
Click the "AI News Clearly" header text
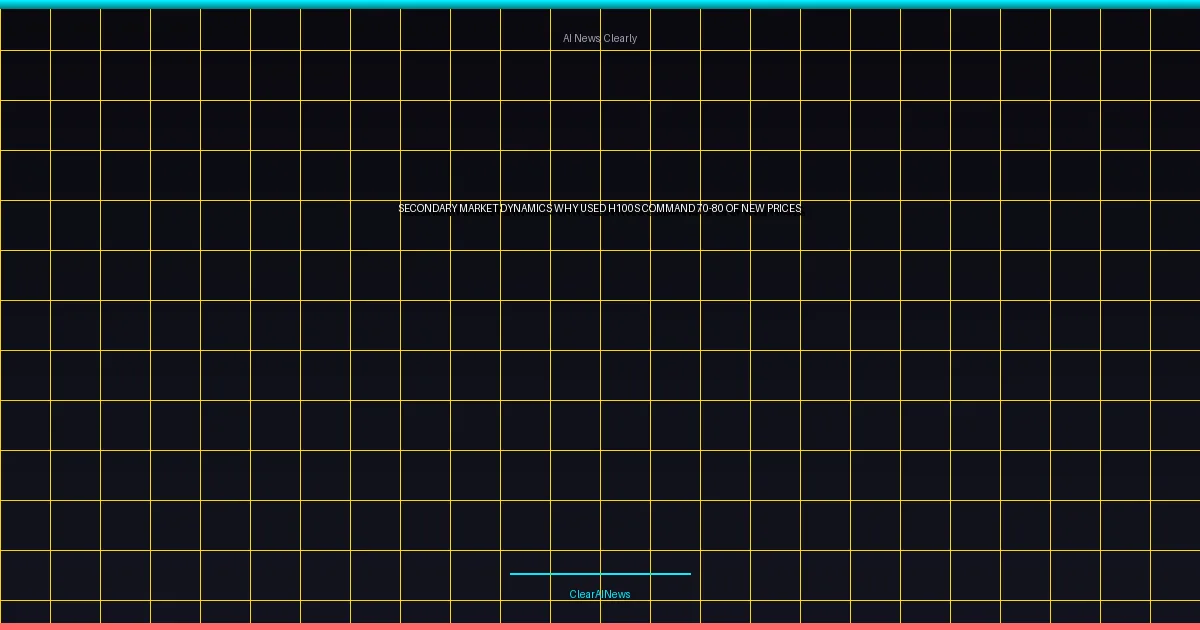click(x=600, y=38)
